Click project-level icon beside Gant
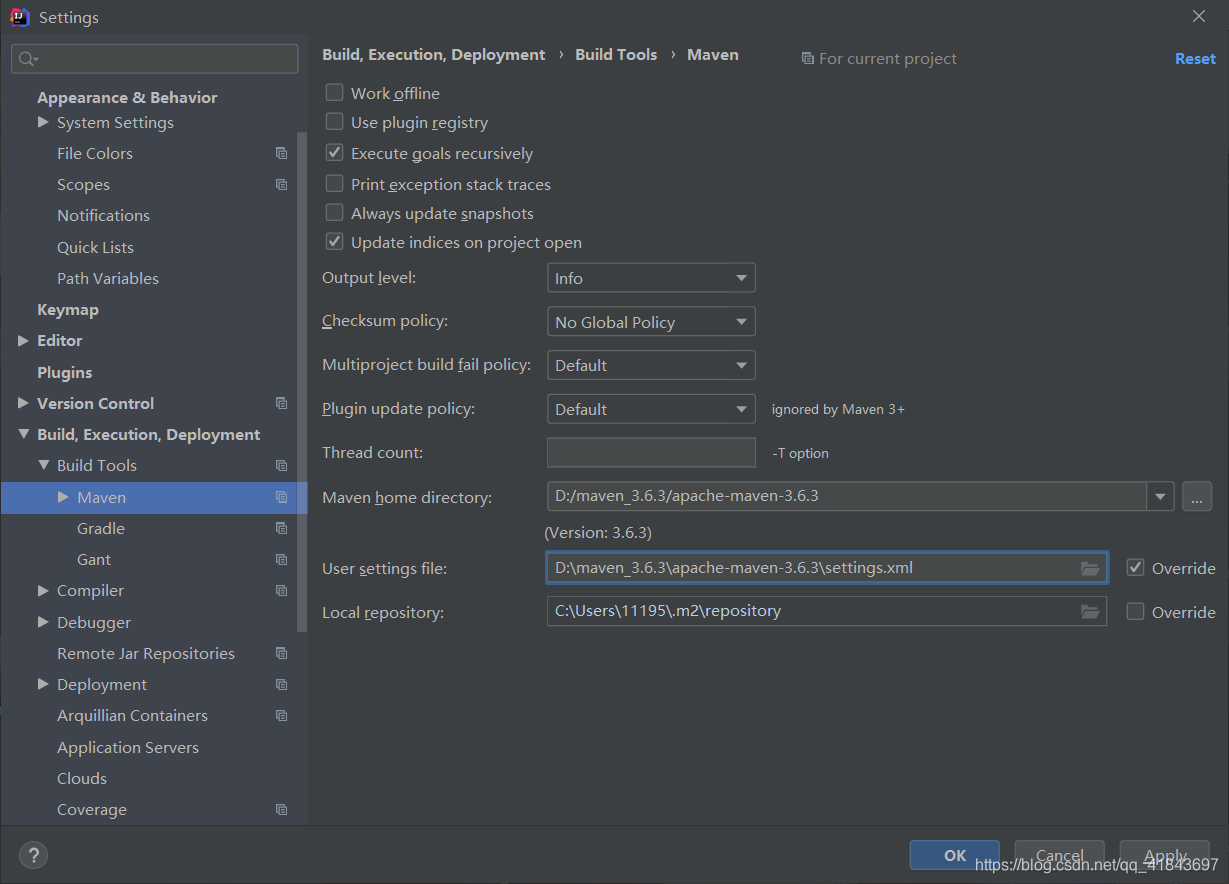Image resolution: width=1229 pixels, height=884 pixels. tap(281, 560)
